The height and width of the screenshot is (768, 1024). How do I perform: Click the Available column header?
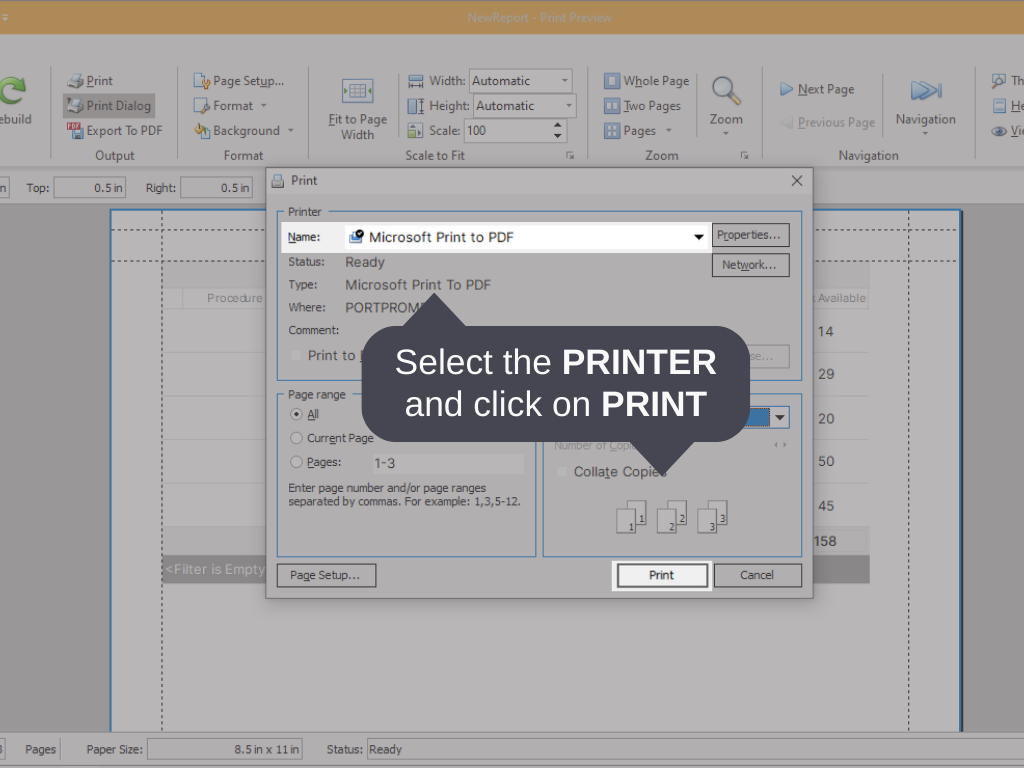click(x=840, y=298)
